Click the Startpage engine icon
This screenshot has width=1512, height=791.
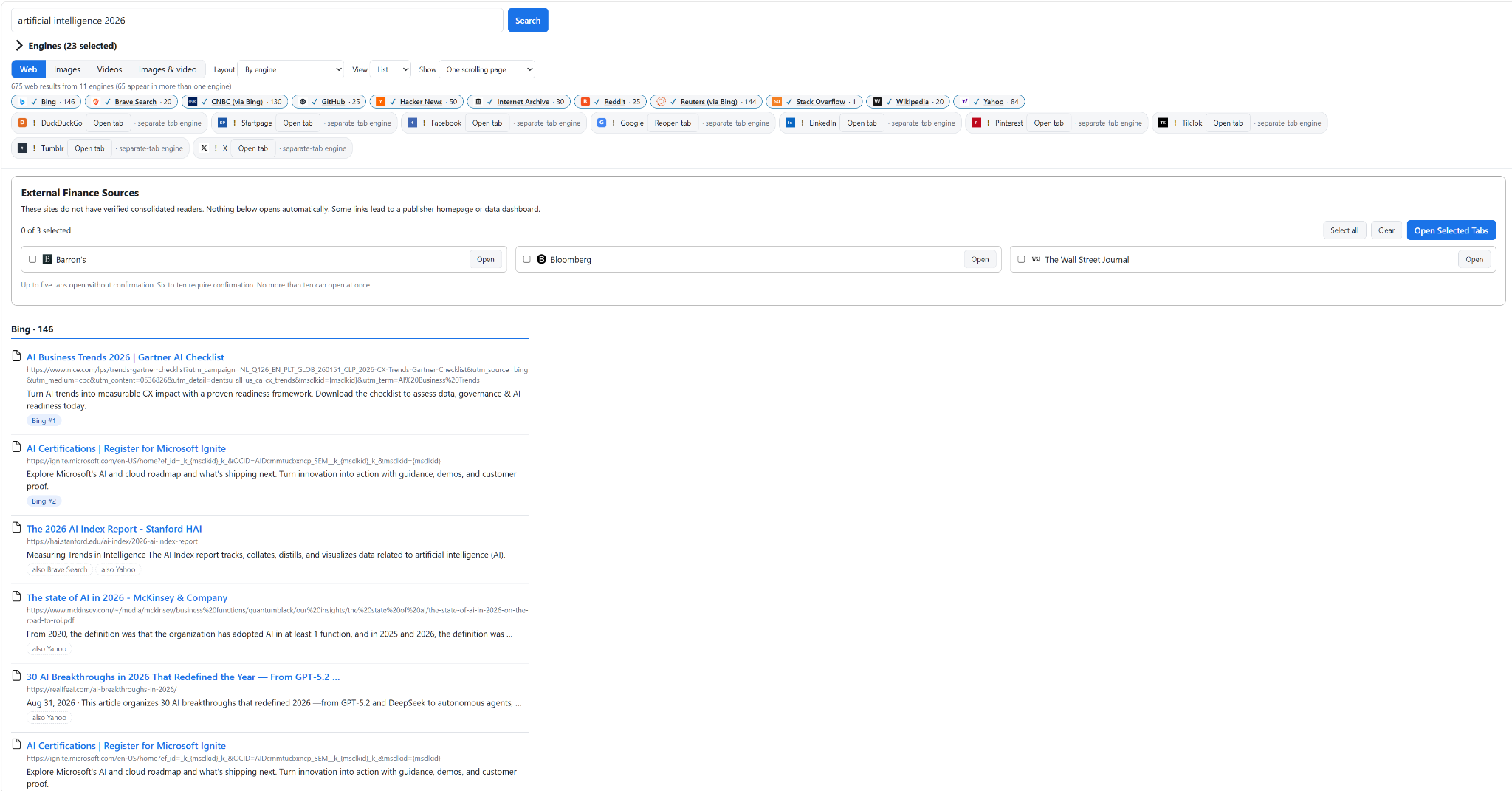[222, 123]
